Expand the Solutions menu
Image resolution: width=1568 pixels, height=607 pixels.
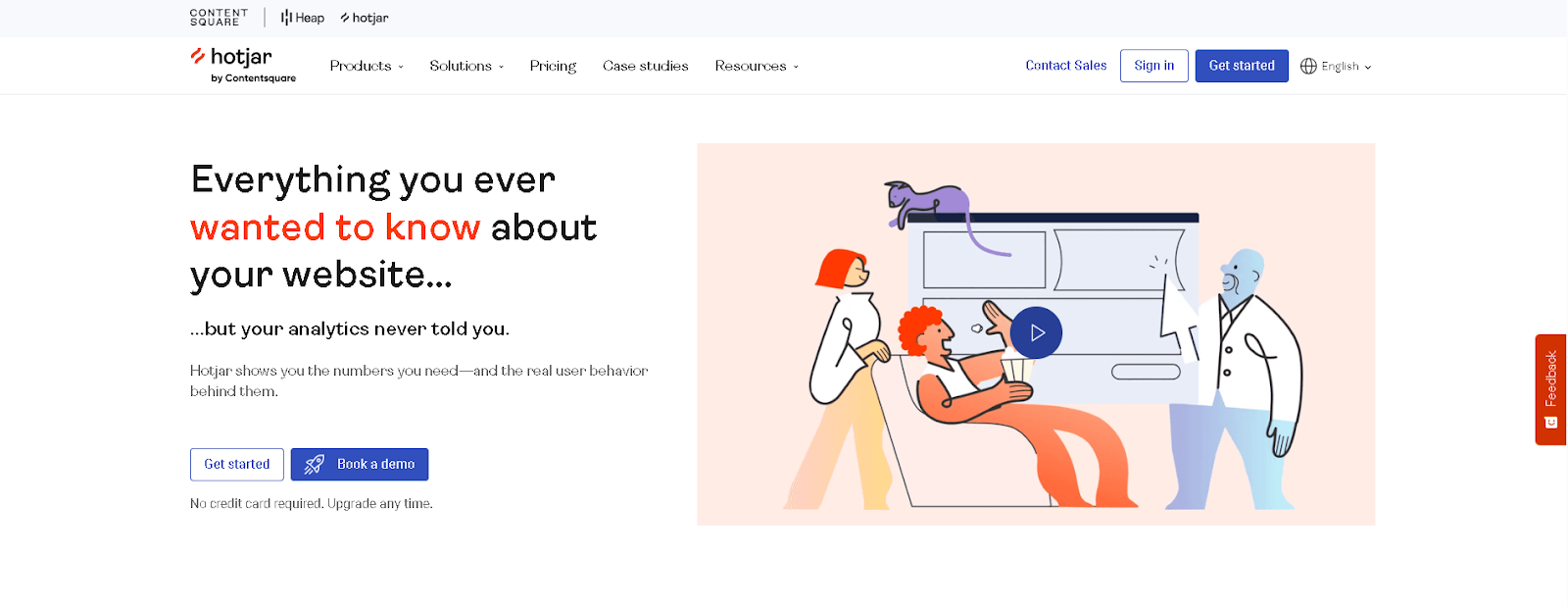pos(466,66)
